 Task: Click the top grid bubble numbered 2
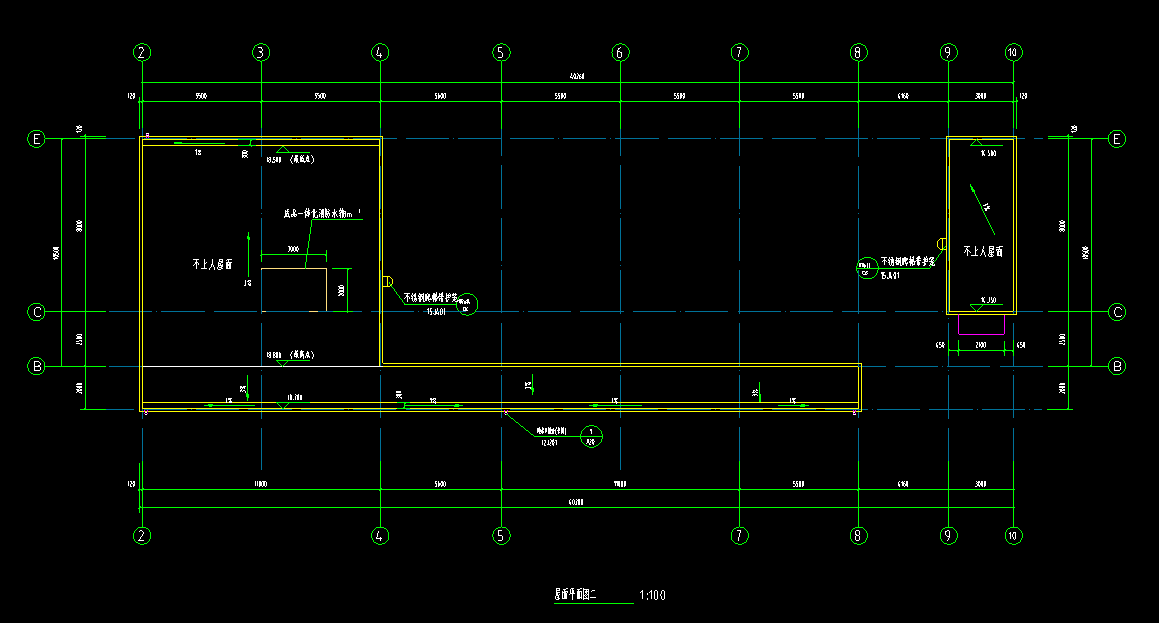(143, 52)
